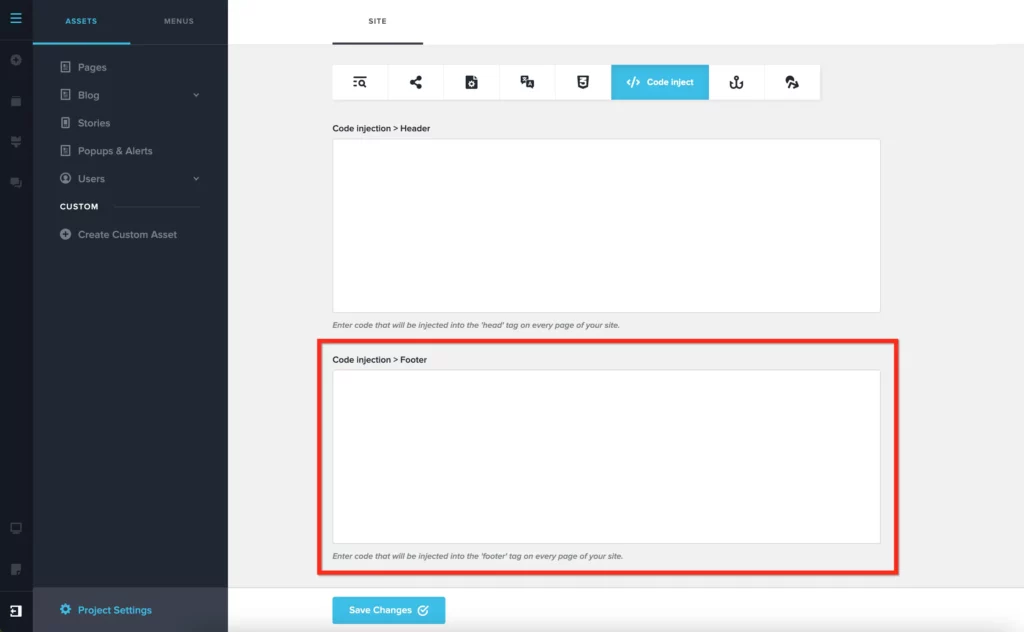Image resolution: width=1024 pixels, height=632 pixels.
Task: Open the file settings gear tab icon
Action: (472, 83)
